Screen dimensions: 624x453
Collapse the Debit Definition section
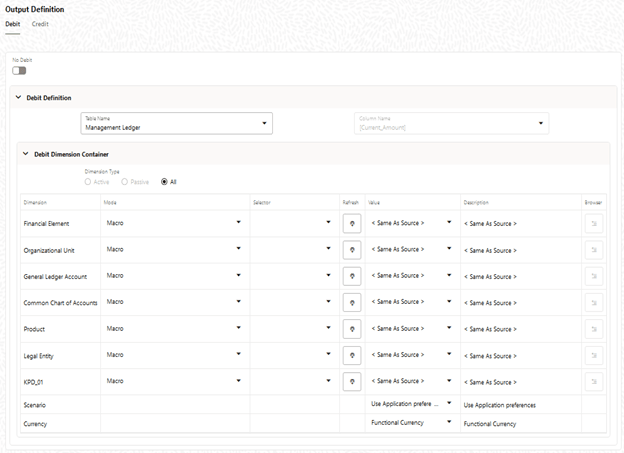tap(18, 97)
